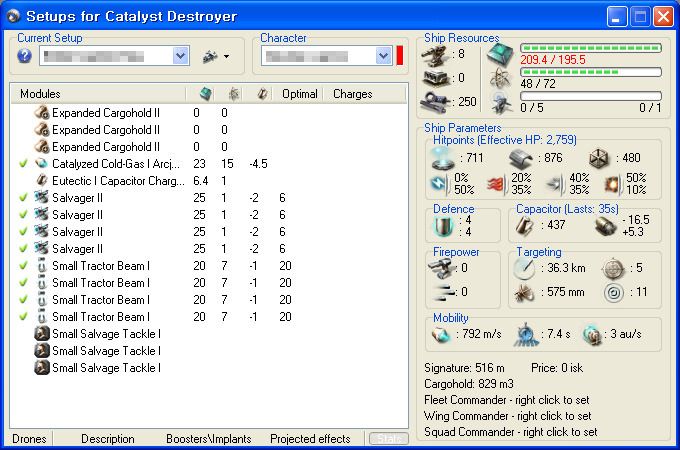Click the EM resistance icon

pyautogui.click(x=439, y=183)
